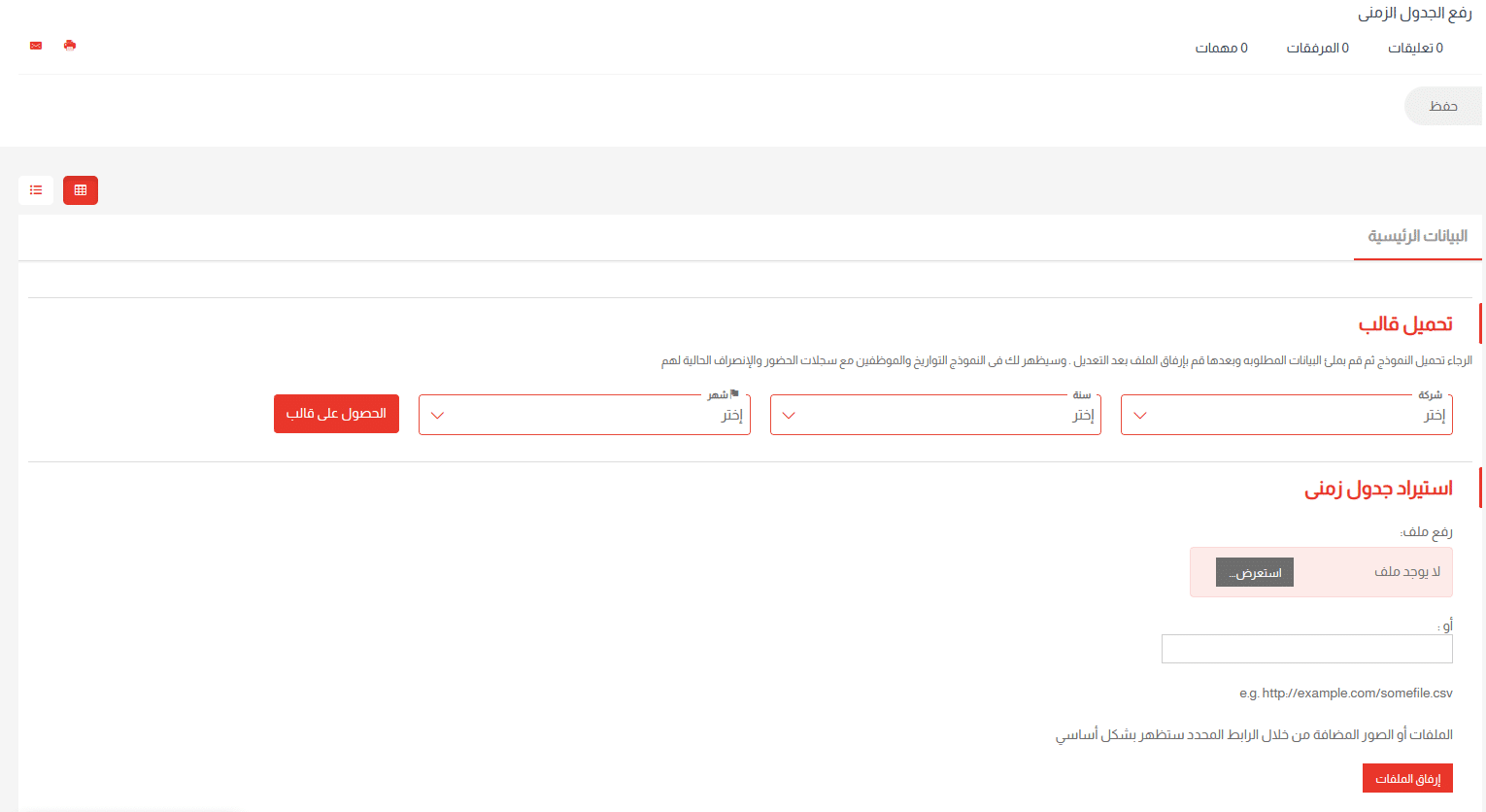Click the إرفاق الملفات attach files button

(1407, 779)
